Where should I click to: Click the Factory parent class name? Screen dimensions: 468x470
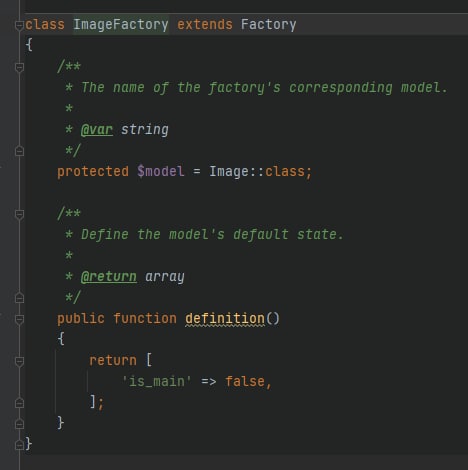click(x=268, y=25)
